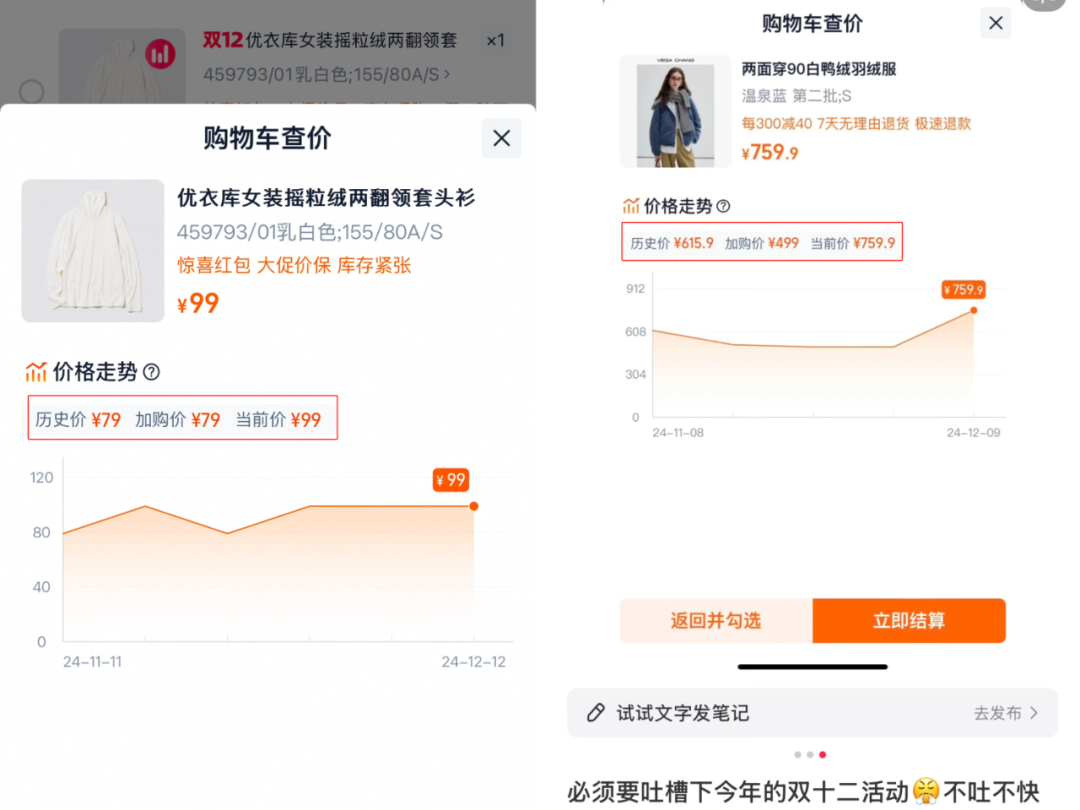Tap the large ¥99 price under the sweater tags

(x=198, y=304)
